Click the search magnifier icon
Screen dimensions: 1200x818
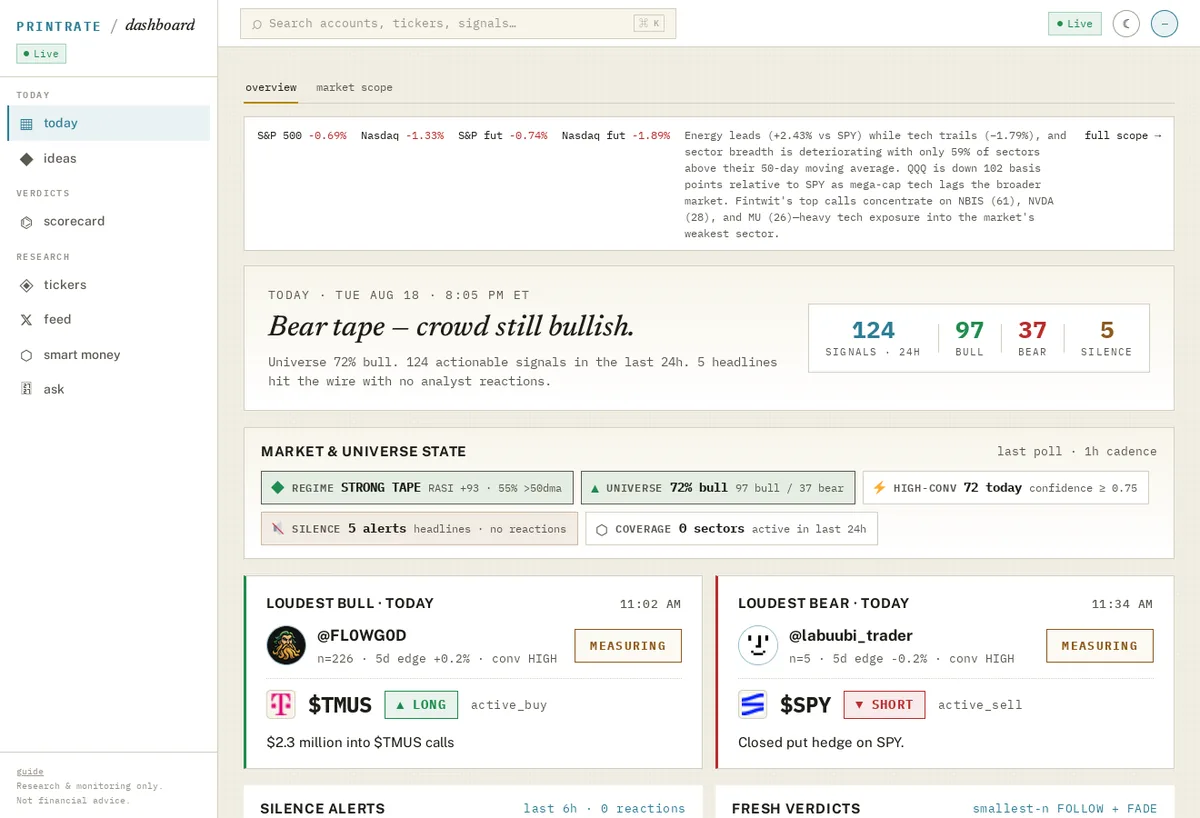point(257,24)
